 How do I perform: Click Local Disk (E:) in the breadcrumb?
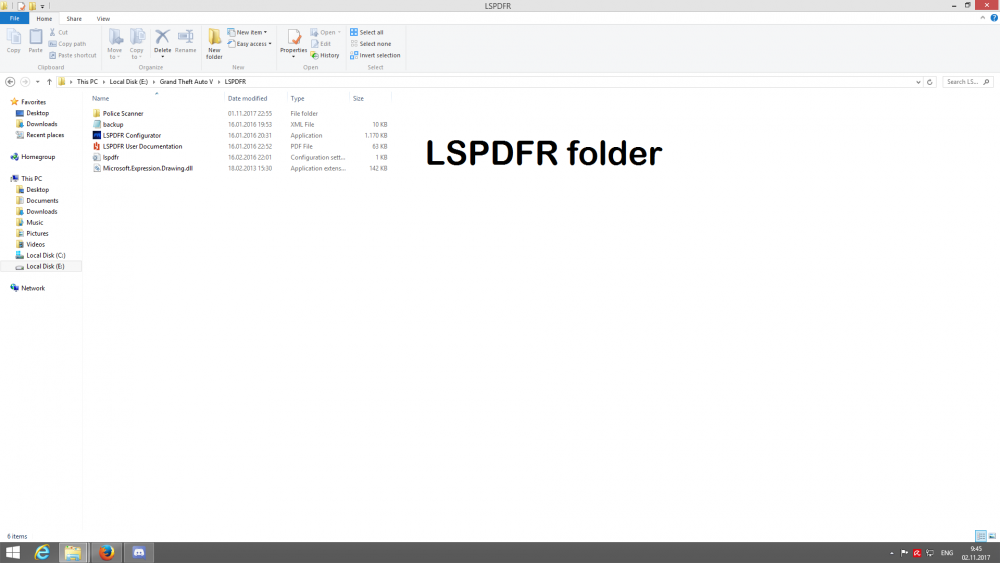pyautogui.click(x=128, y=82)
